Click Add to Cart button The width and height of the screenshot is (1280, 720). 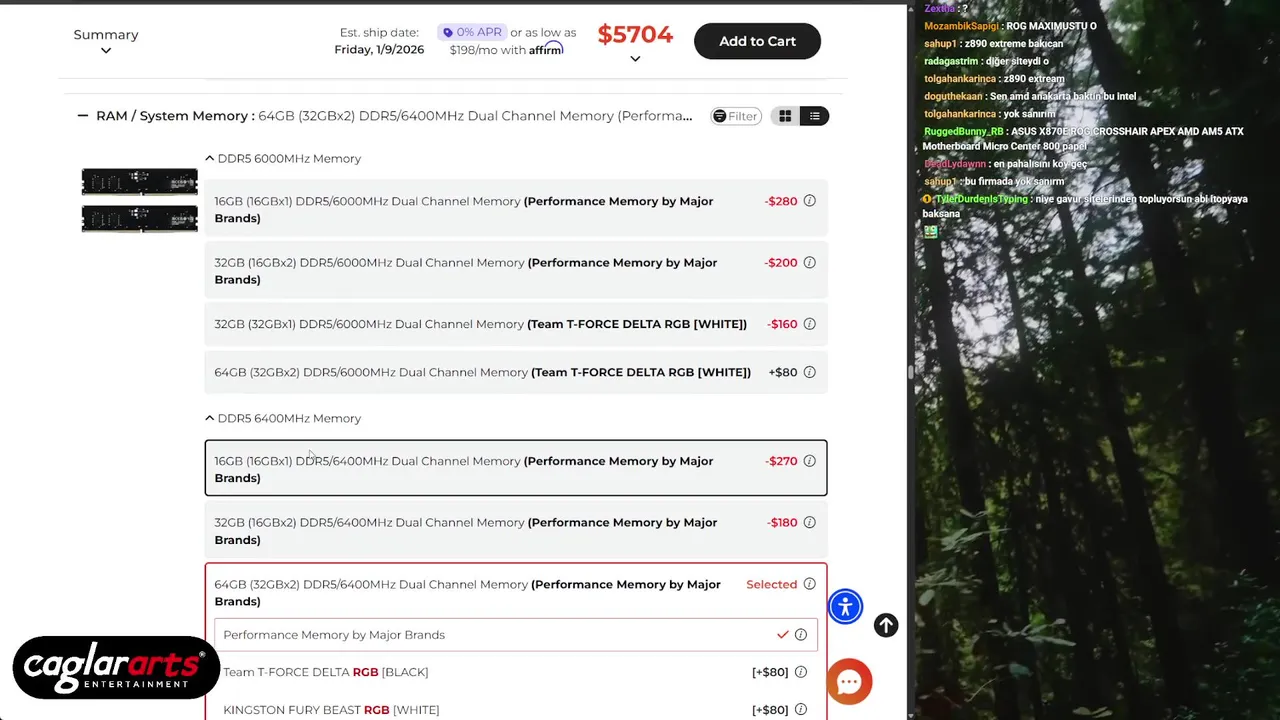point(757,41)
